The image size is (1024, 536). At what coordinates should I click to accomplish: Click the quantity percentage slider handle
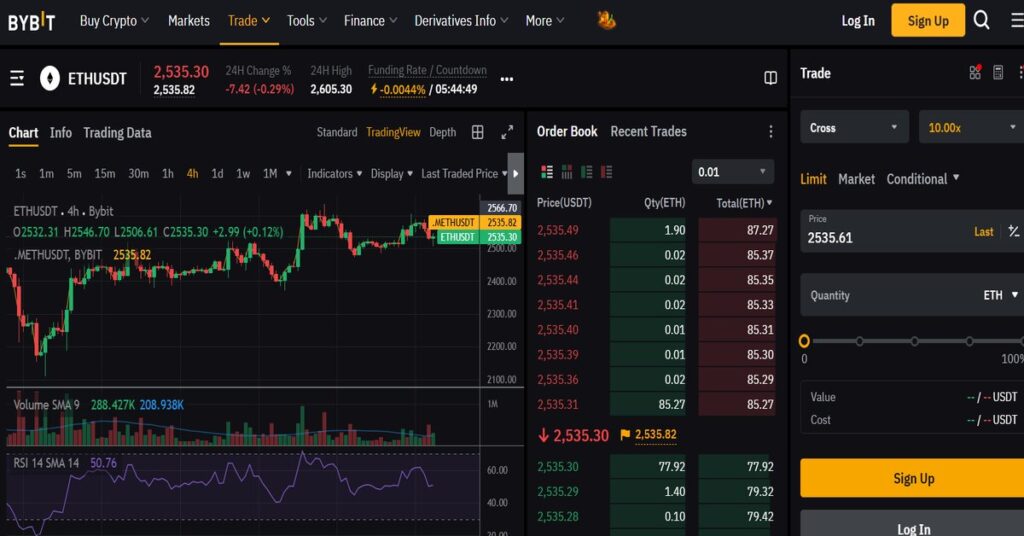pyautogui.click(x=804, y=341)
